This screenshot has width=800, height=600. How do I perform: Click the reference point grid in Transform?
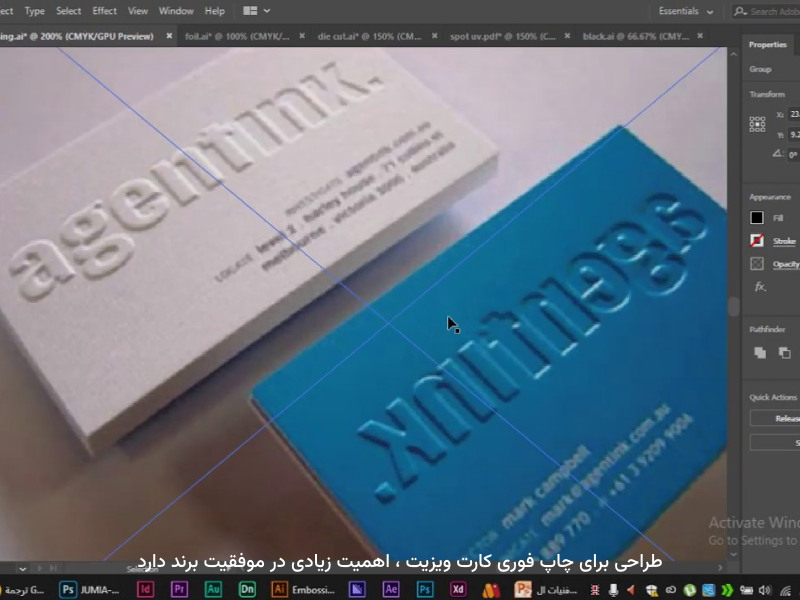(x=757, y=124)
